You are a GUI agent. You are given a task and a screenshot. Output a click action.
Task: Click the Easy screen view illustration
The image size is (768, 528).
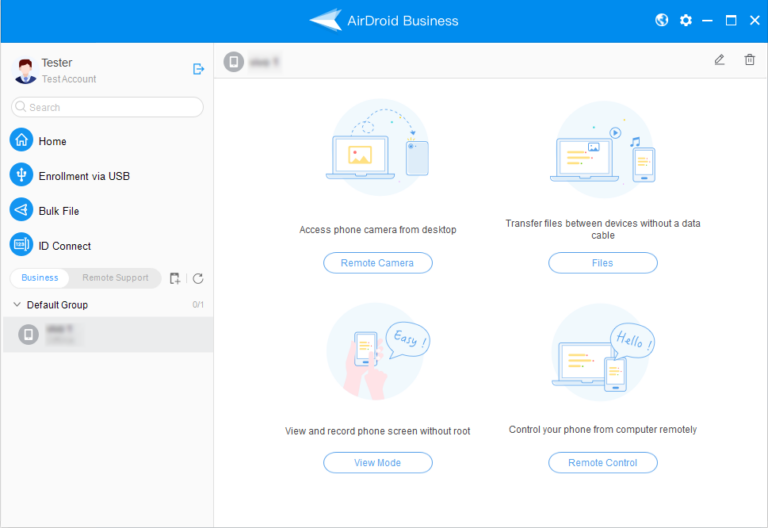pos(378,351)
